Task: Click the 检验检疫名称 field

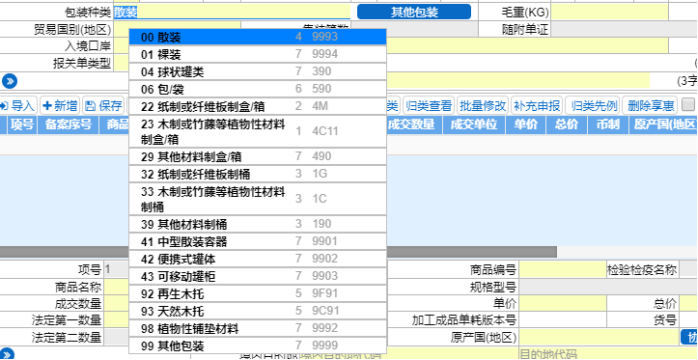Action: point(688,270)
